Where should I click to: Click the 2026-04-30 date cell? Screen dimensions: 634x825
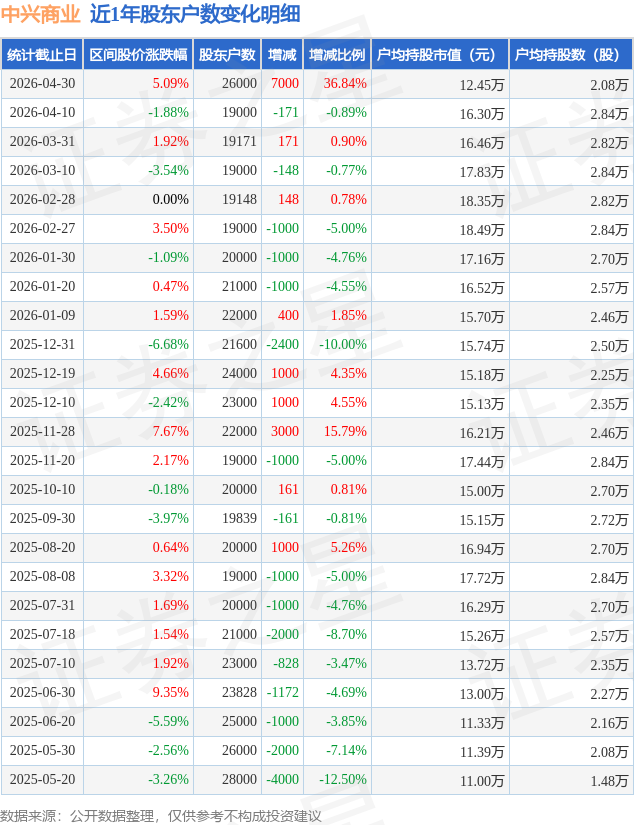click(x=43, y=83)
